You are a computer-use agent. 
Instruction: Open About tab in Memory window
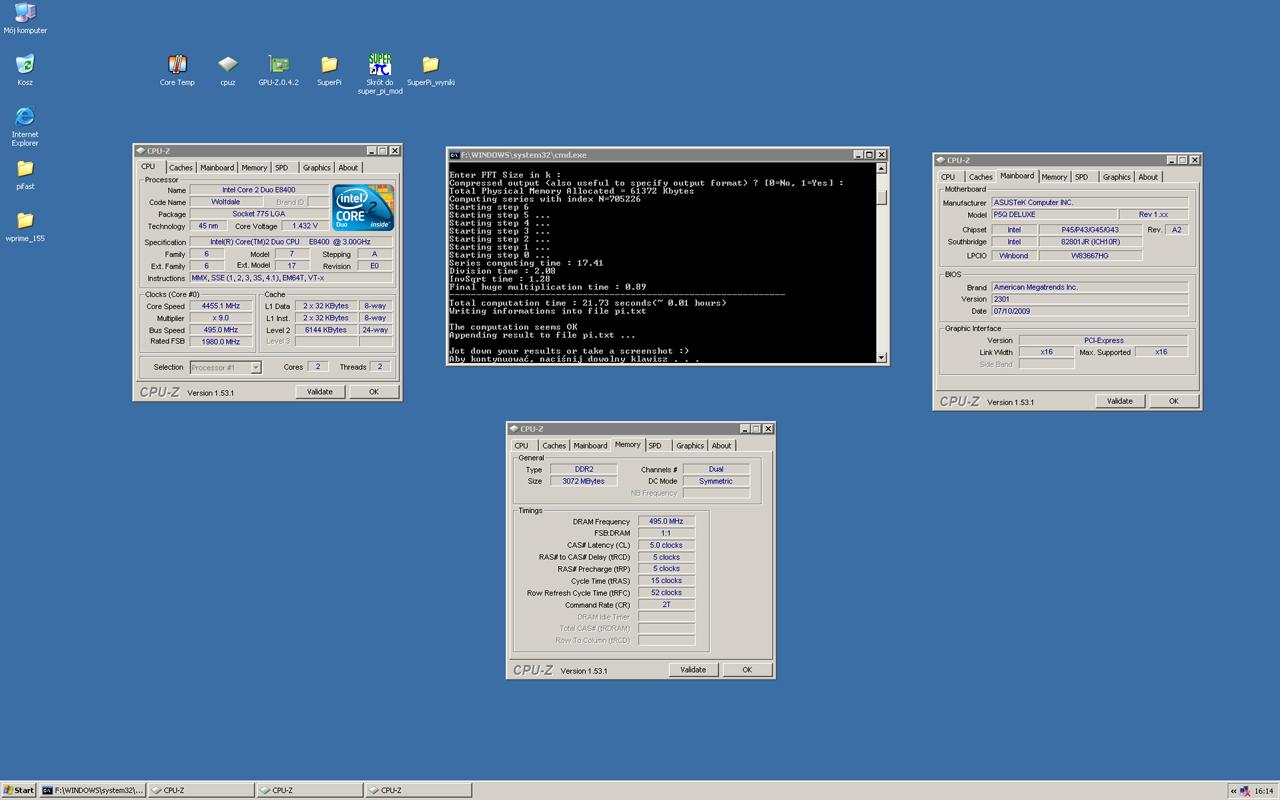click(721, 446)
